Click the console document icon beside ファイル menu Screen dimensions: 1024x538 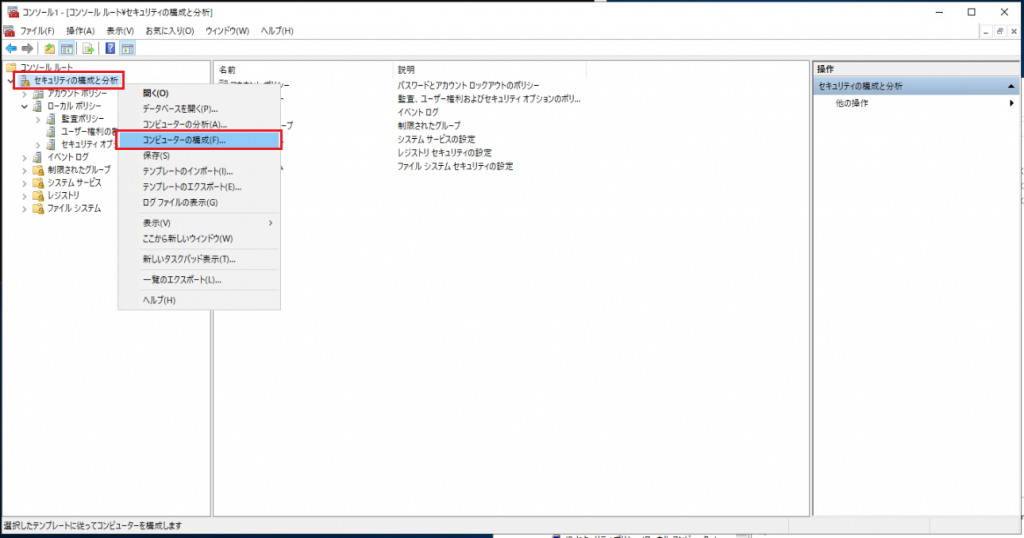click(9, 31)
